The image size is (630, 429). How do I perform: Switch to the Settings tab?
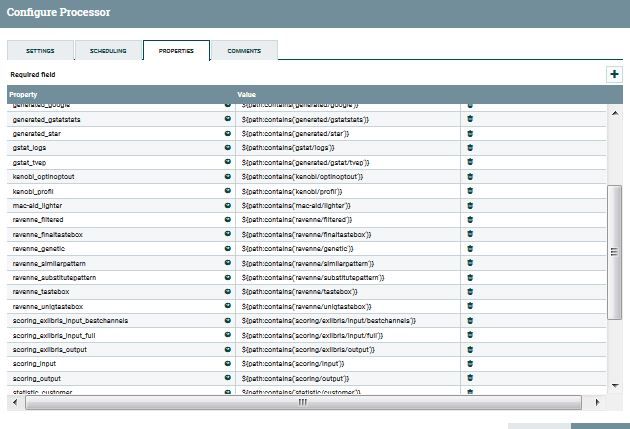[x=40, y=51]
